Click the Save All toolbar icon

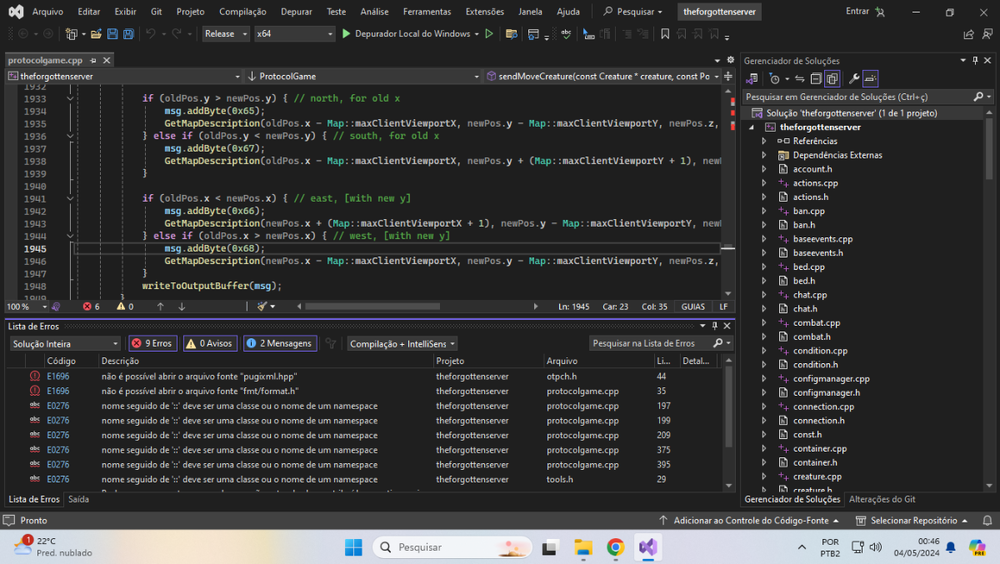point(129,34)
